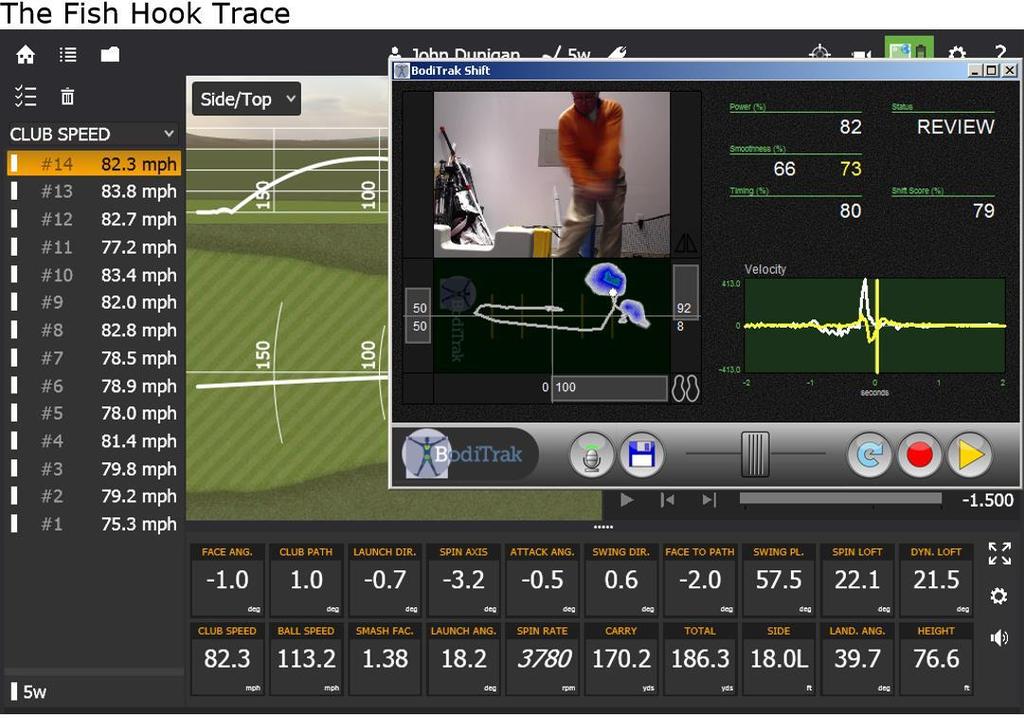Step to the next frame in playback bar
Viewport: 1024px width, 718px height.
pos(709,500)
